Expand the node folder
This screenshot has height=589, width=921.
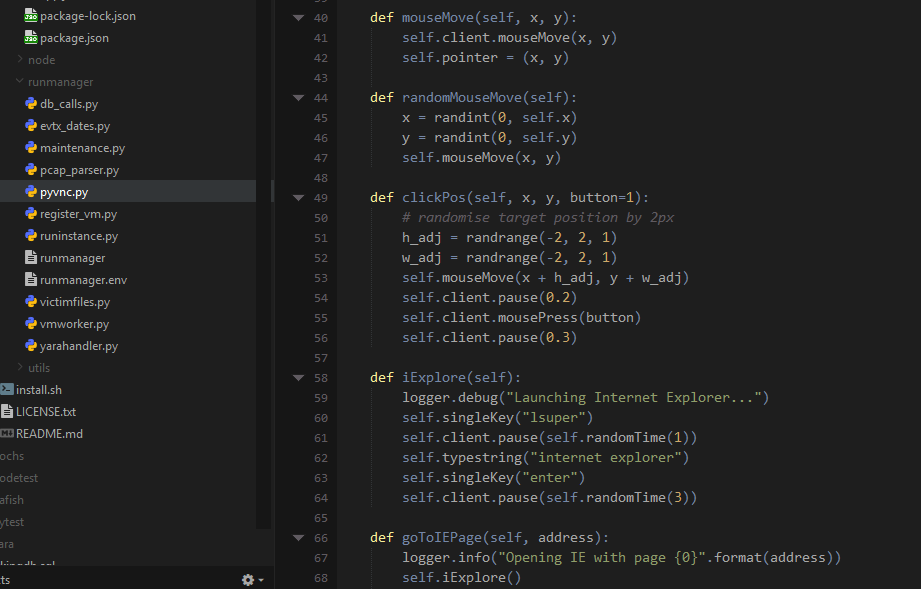pos(20,60)
